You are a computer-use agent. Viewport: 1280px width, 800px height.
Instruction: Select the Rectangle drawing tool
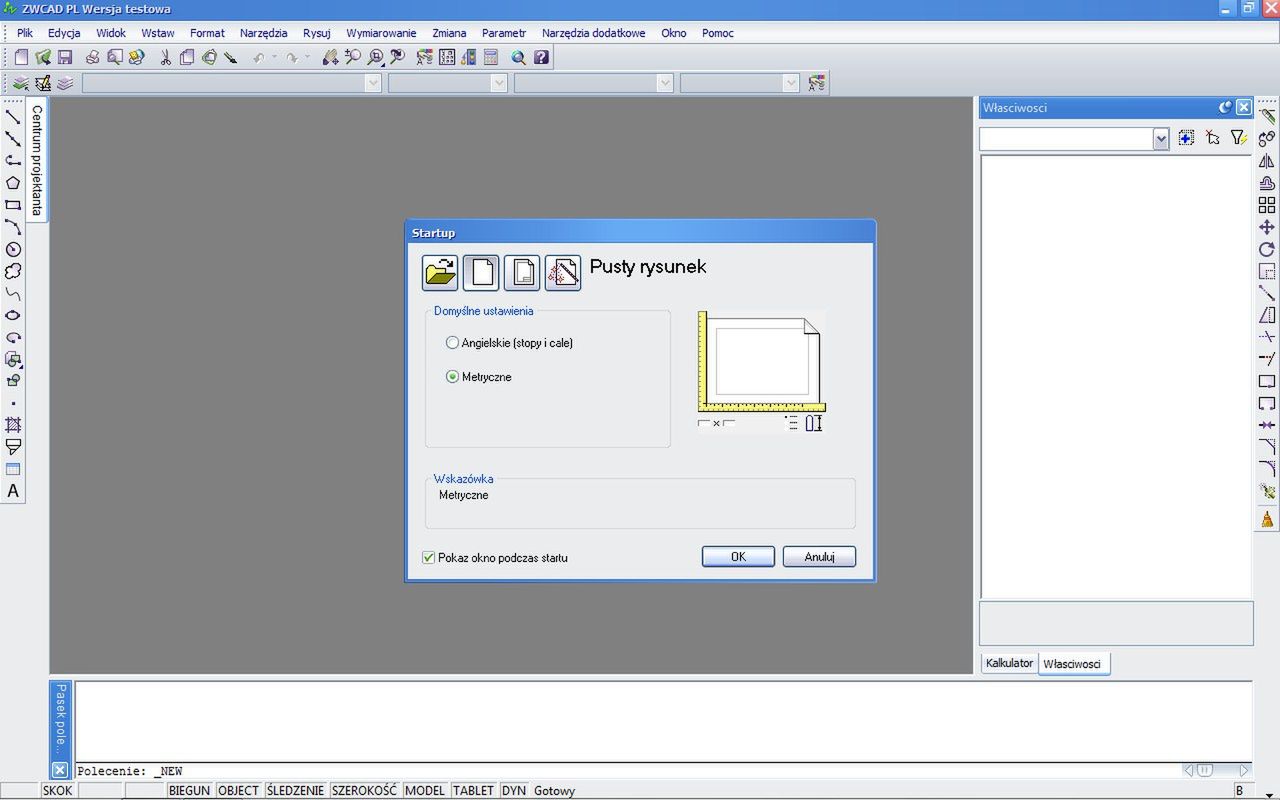click(13, 205)
